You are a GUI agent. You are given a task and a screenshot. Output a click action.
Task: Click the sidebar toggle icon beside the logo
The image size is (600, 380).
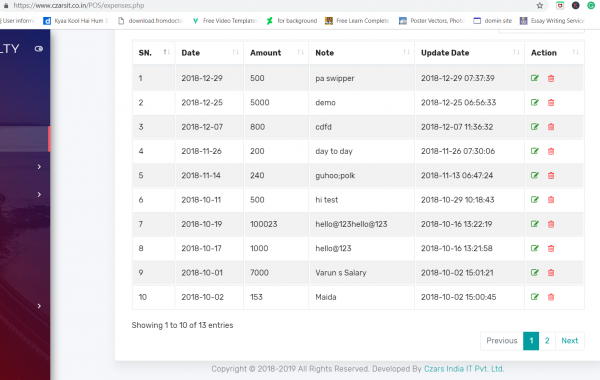click(39, 49)
